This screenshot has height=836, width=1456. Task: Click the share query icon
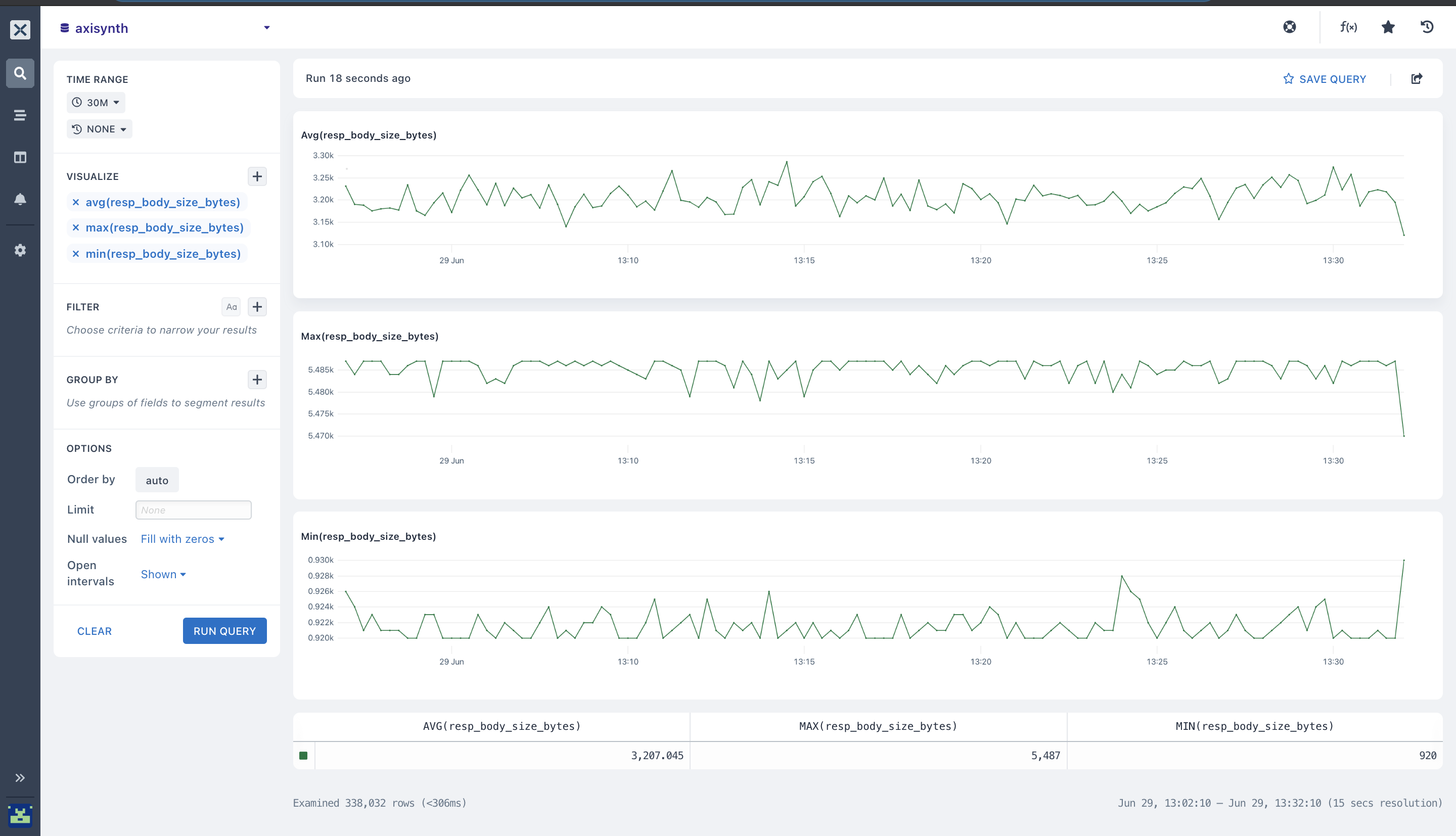click(x=1417, y=79)
